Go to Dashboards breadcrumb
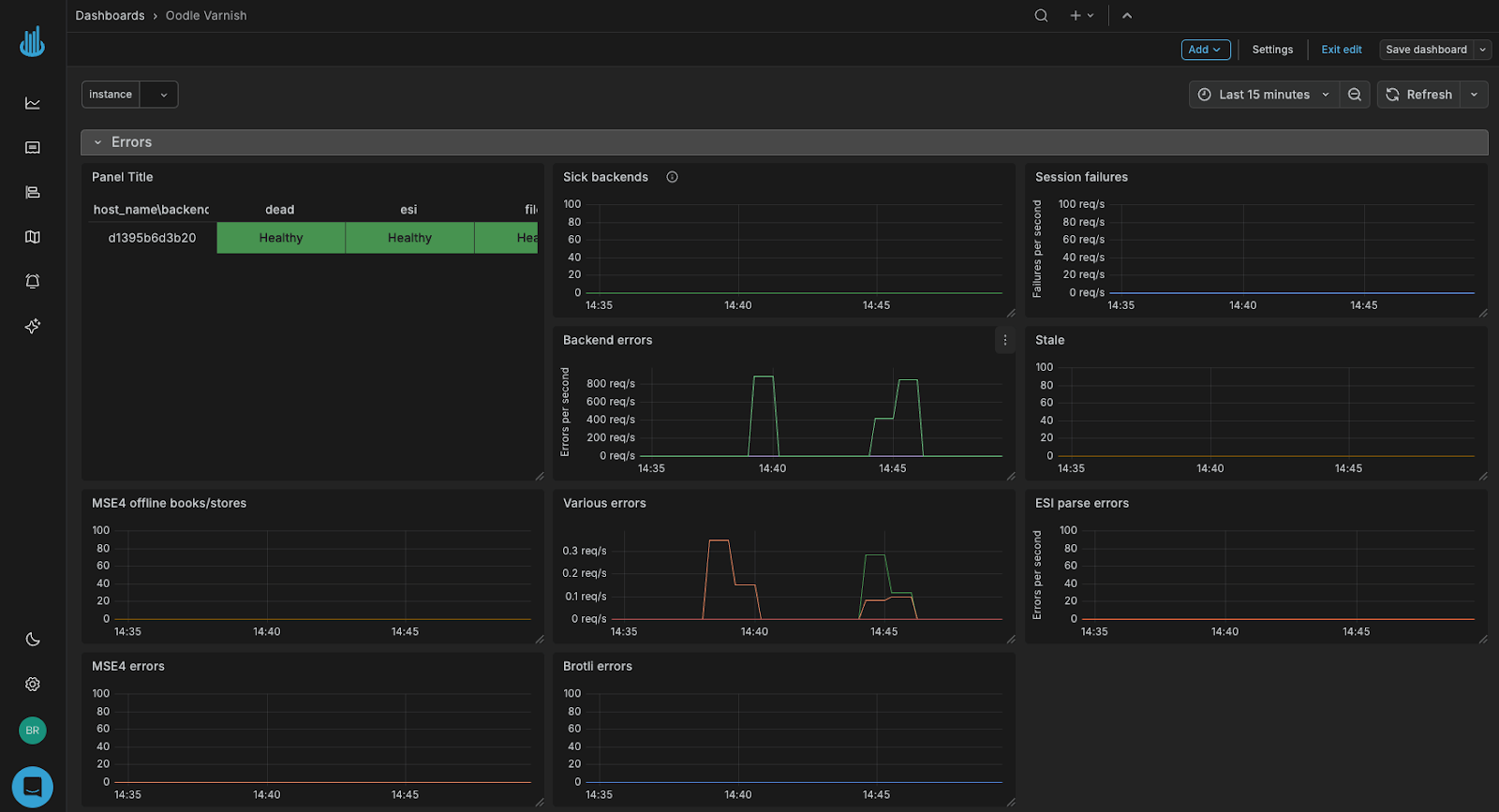This screenshot has width=1499, height=812. pos(110,16)
